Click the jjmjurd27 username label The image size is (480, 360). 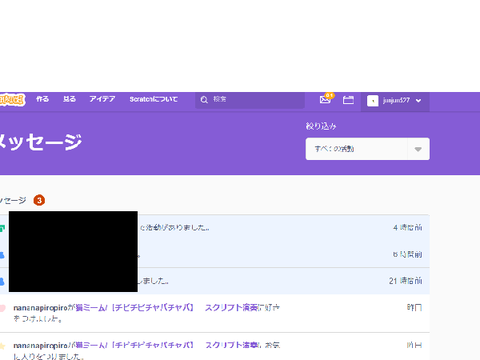[x=396, y=100]
